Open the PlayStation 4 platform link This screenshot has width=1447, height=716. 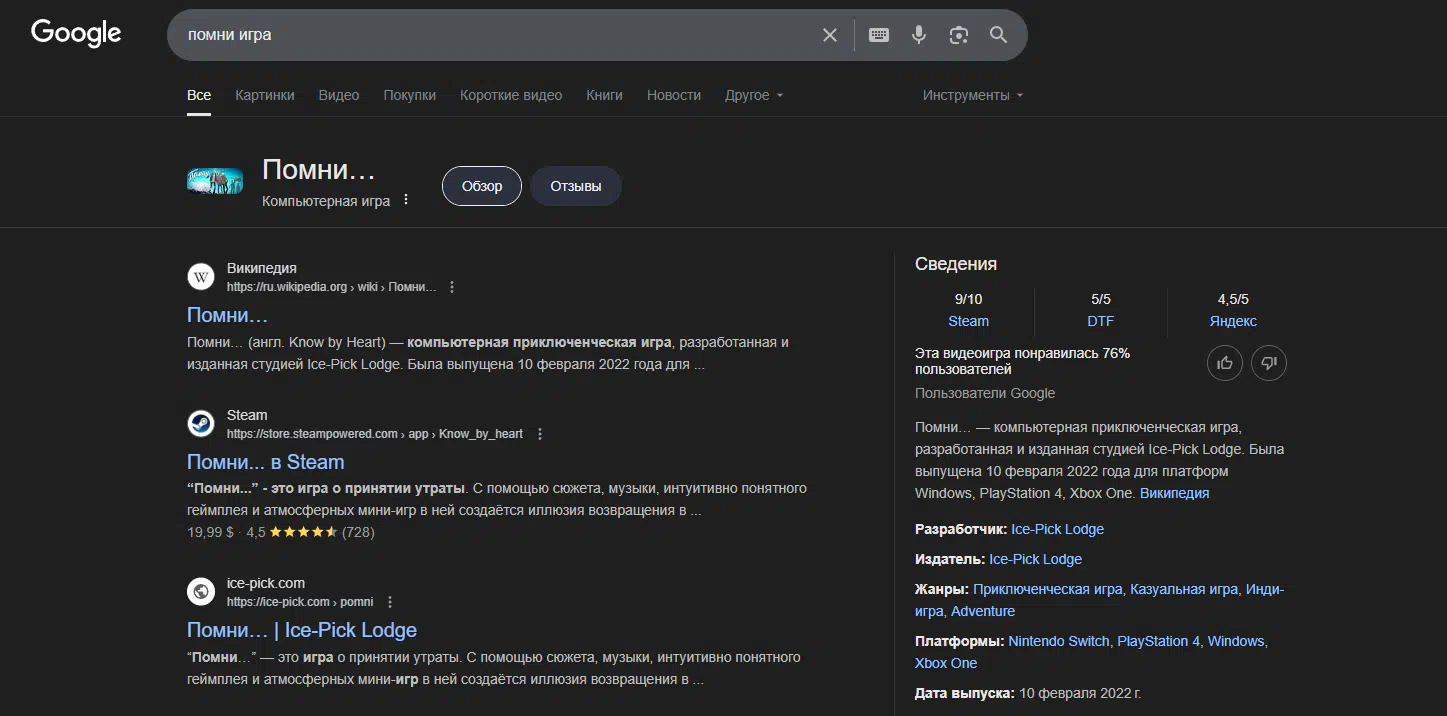1158,641
